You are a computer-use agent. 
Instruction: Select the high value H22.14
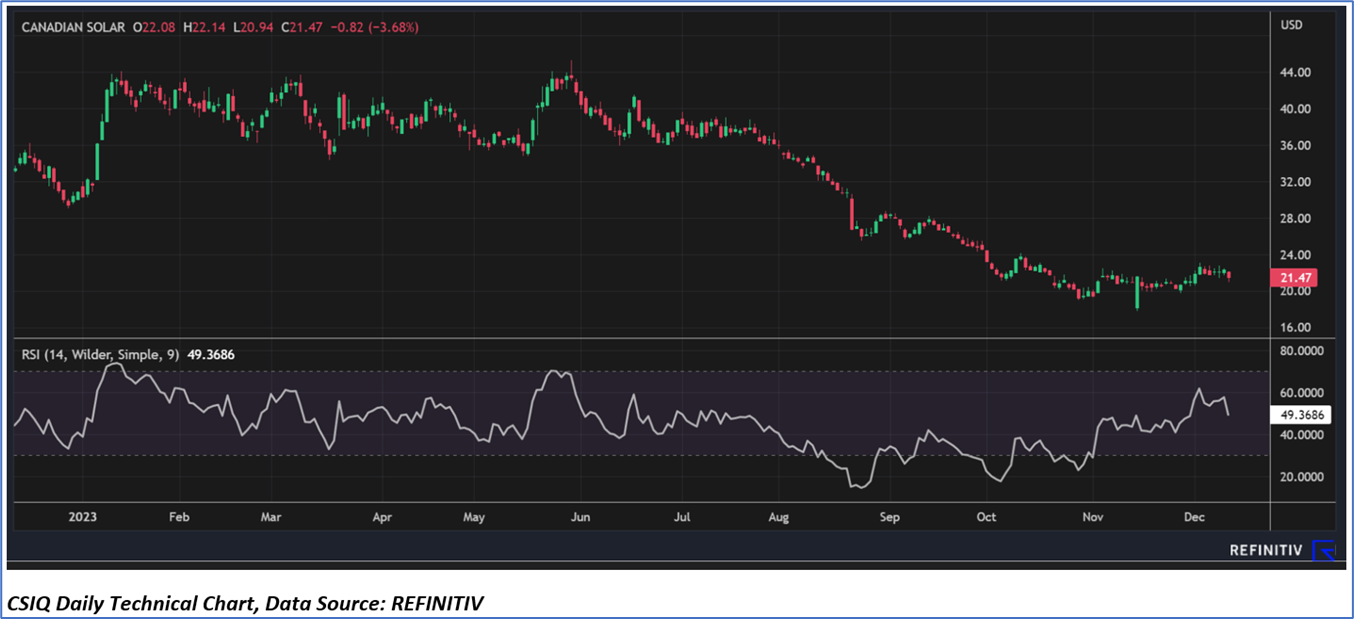[203, 27]
